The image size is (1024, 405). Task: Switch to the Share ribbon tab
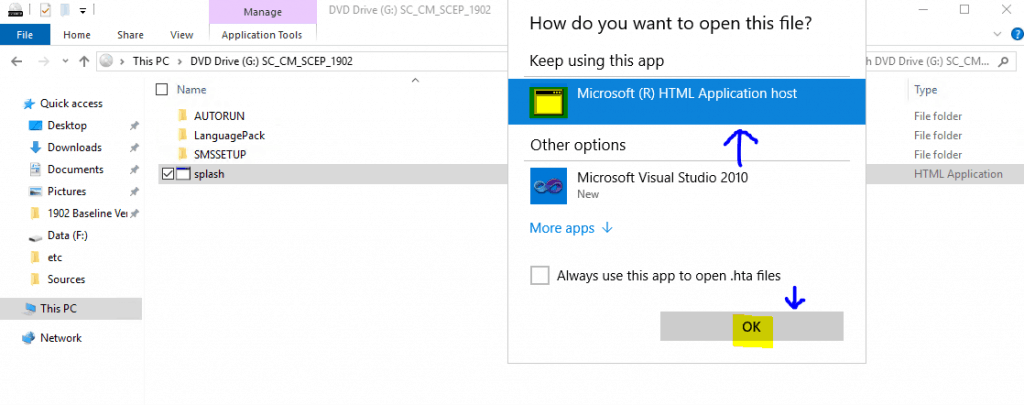[x=130, y=35]
